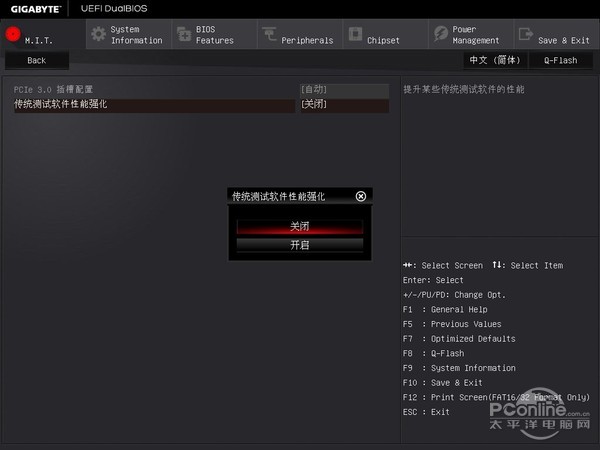Viewport: 600px width, 450px height.
Task: Click the Chipset square icon
Action: (x=355, y=34)
